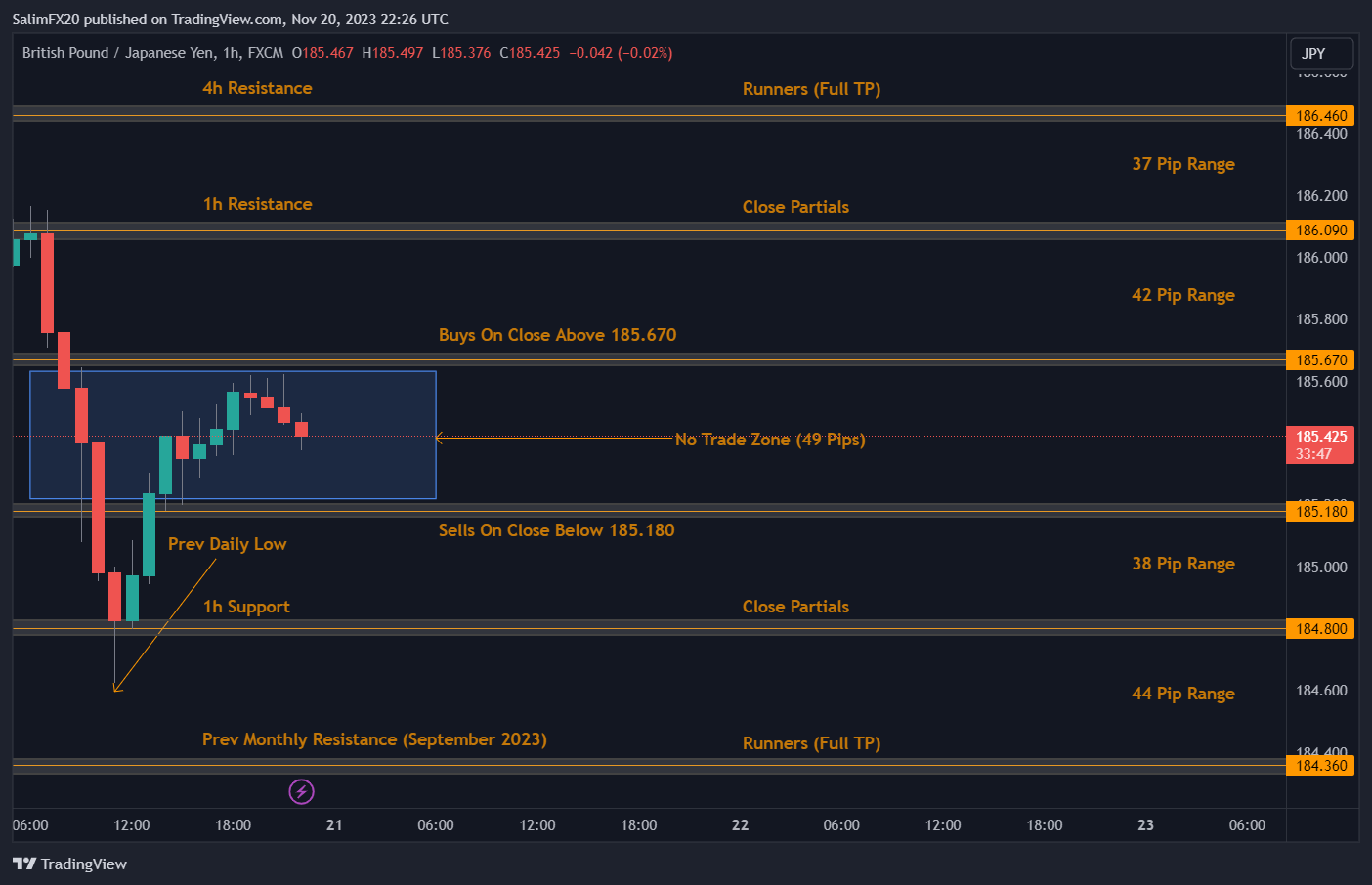This screenshot has height=885, width=1372.
Task: Select the "Prev Monthly Resistance (September 2023)" label
Action: [x=374, y=739]
